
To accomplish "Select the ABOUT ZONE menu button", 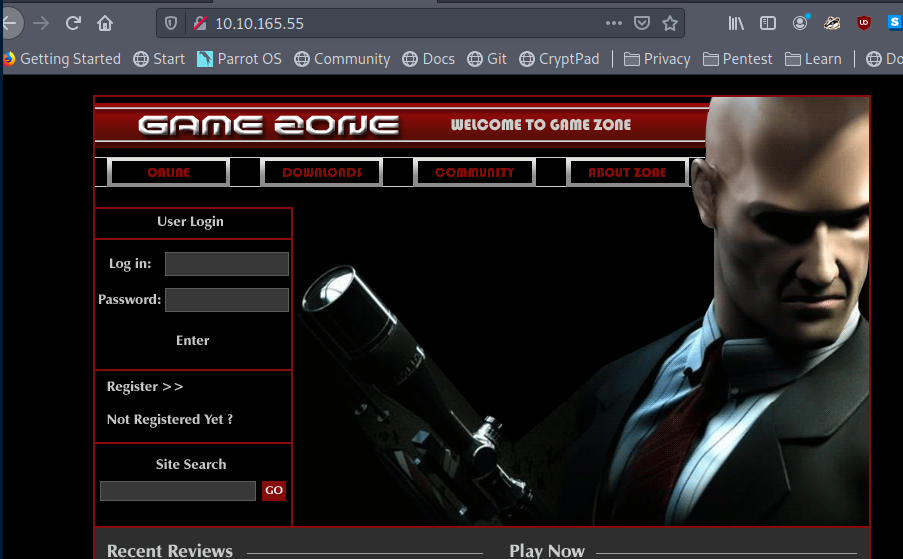I will [627, 172].
